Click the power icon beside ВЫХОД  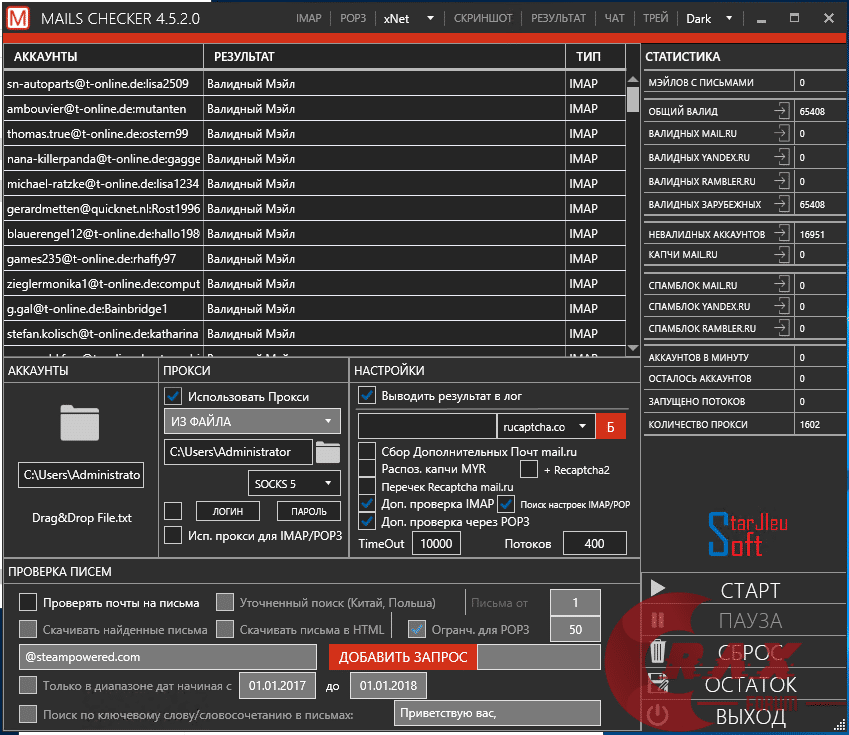[x=657, y=712]
